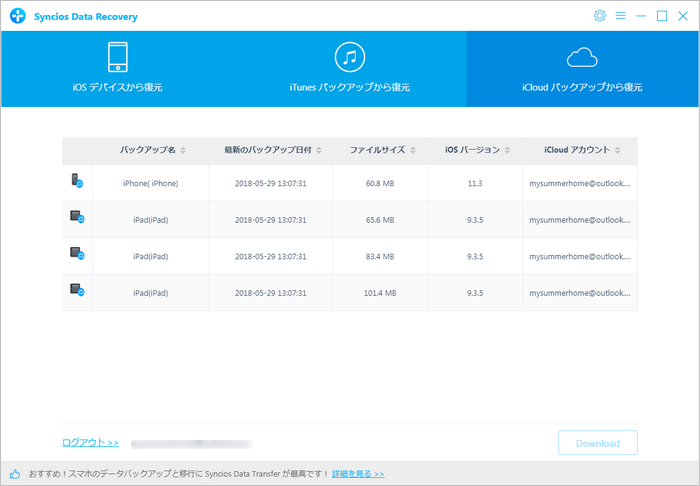This screenshot has width=700, height=486.
Task: Click the phone icon for iOS device recovery
Action: [118, 57]
